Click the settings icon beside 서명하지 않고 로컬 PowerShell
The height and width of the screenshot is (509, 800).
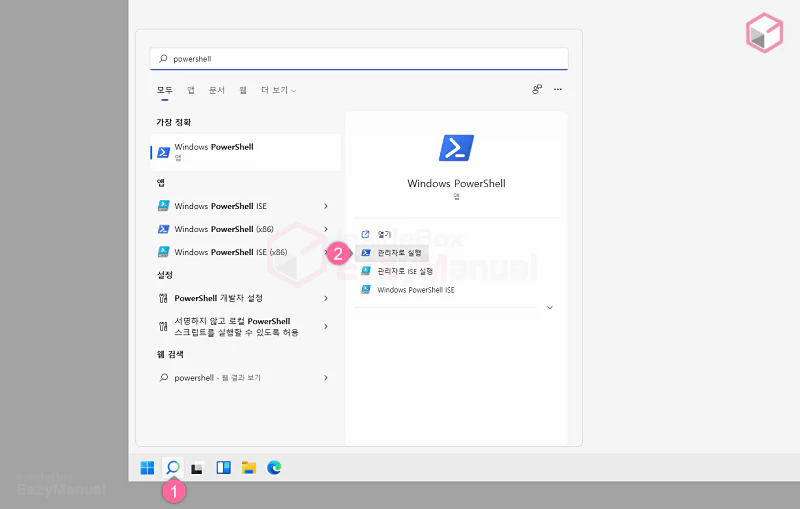tap(163, 326)
